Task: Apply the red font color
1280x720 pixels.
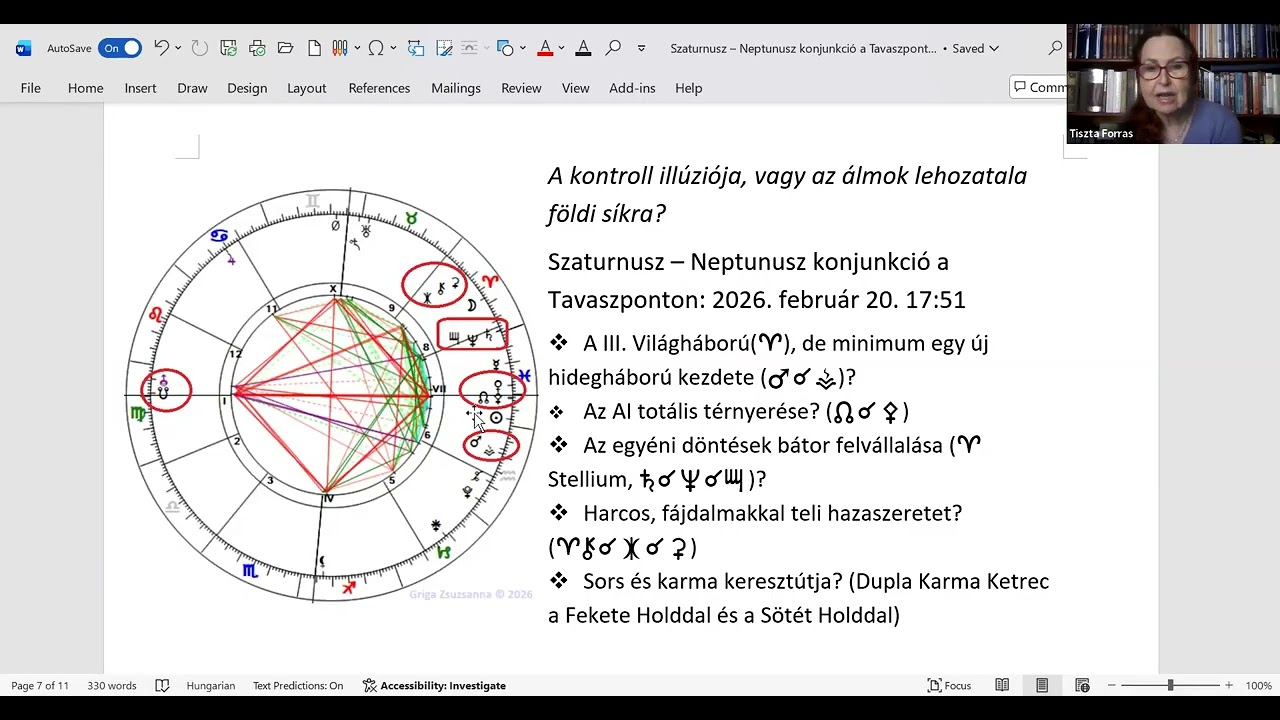Action: (x=545, y=48)
